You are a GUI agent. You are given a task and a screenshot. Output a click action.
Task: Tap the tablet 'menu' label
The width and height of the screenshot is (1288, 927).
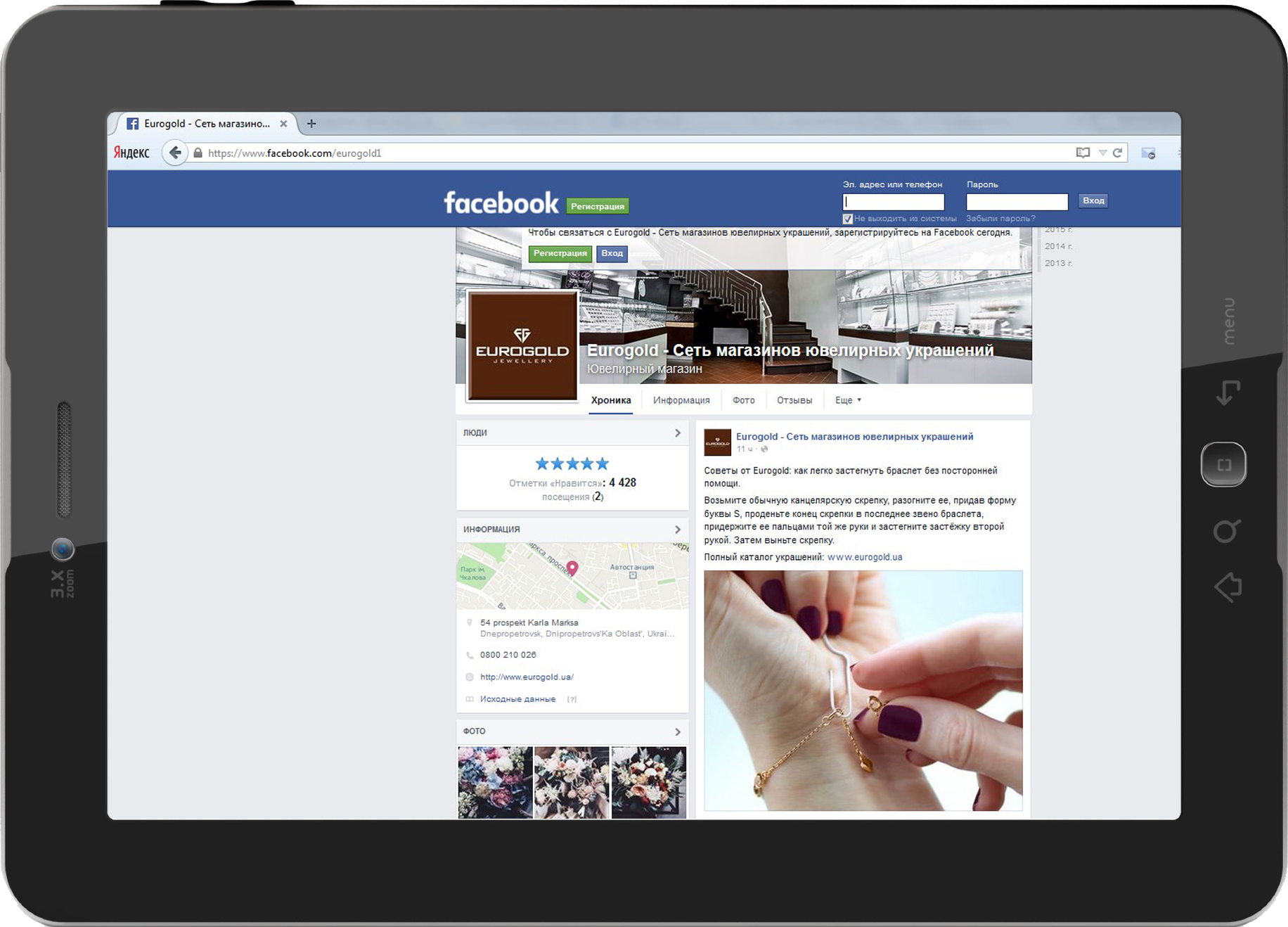click(x=1228, y=321)
